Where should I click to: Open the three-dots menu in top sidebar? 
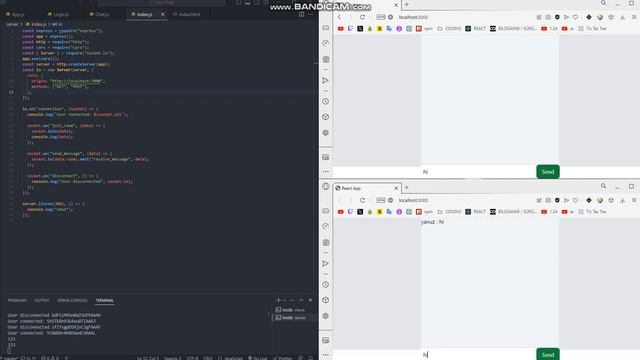point(326,171)
